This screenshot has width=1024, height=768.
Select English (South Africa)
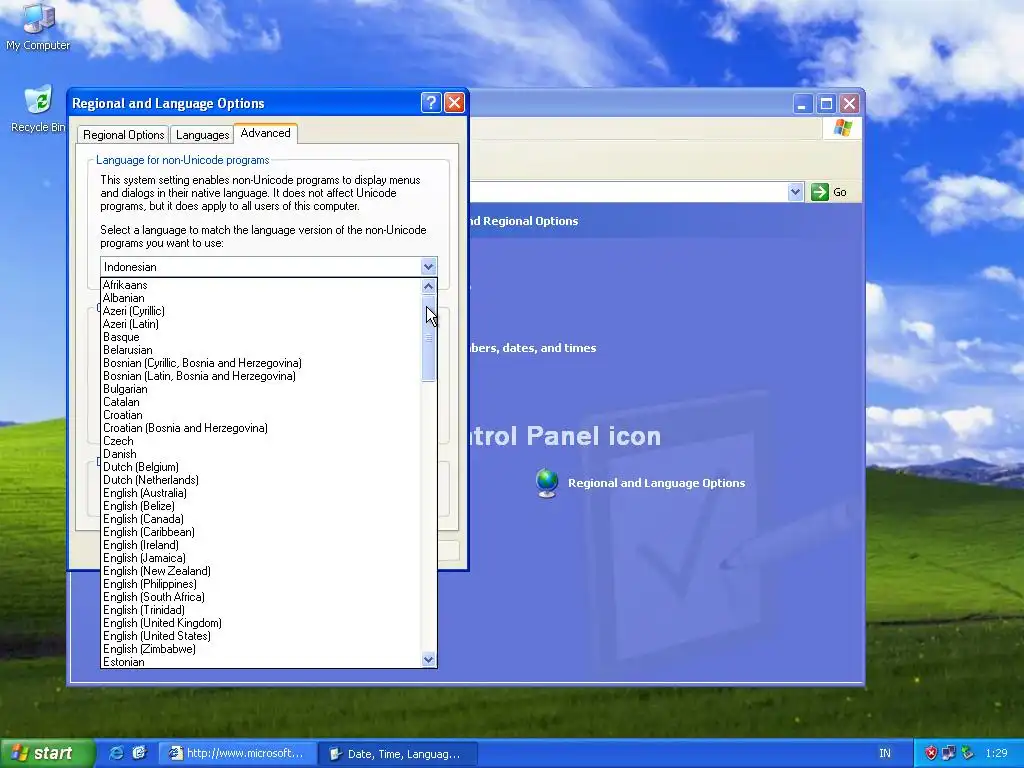click(x=261, y=598)
